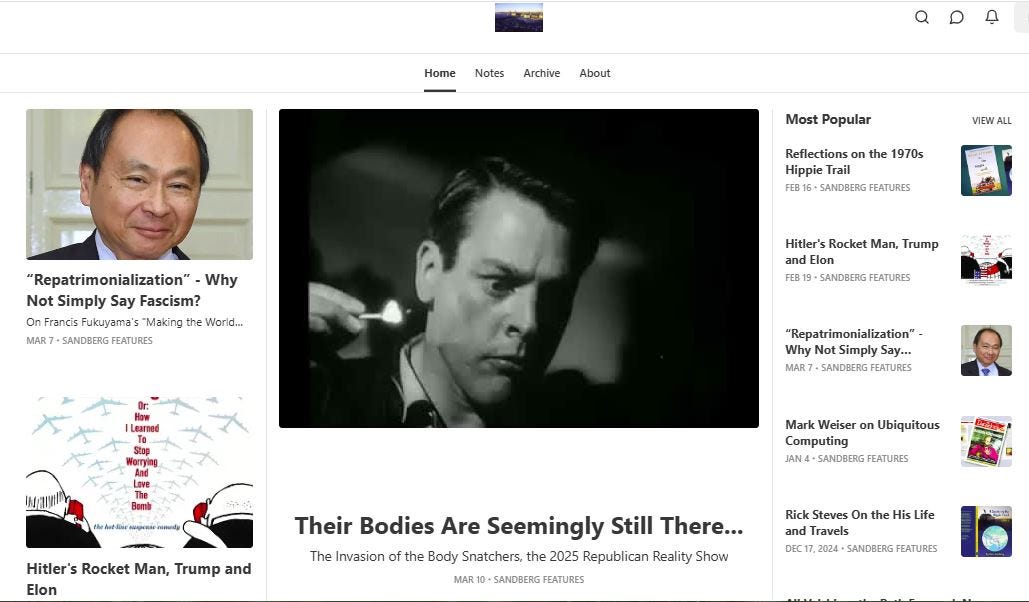Open left-column headline "Repatrimonialization" - Why Not Simply Say Fascism?
This screenshot has height=602, width=1029.
tap(132, 290)
